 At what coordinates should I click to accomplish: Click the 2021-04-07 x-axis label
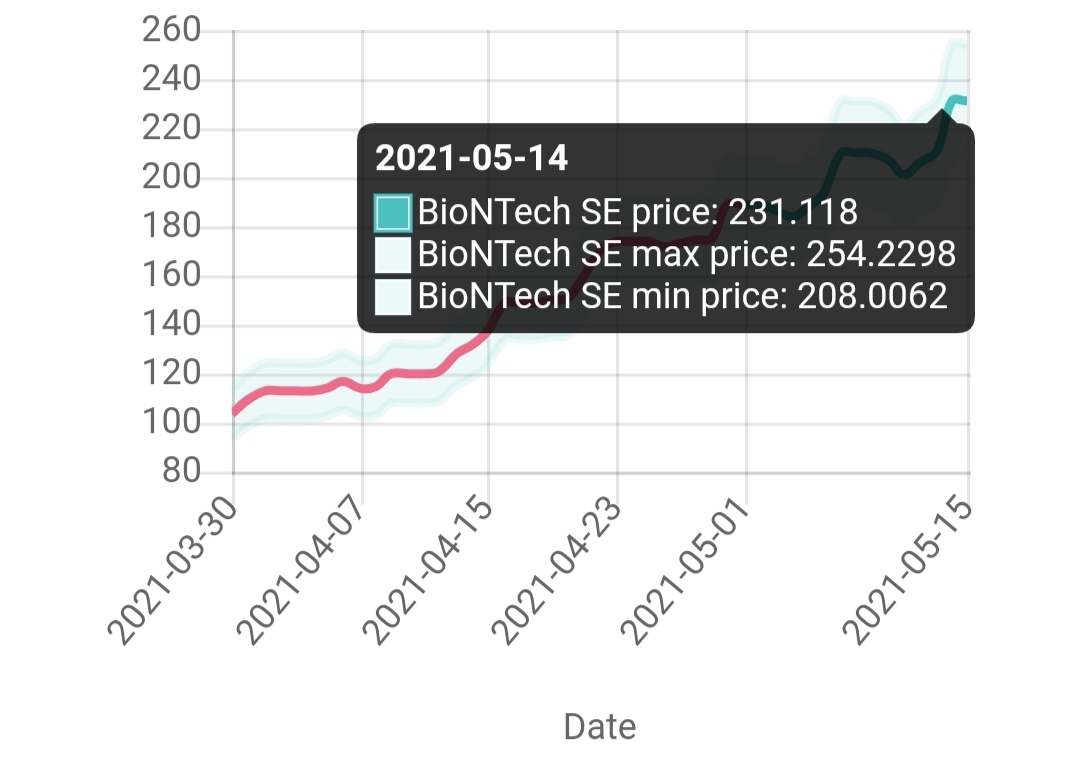tap(304, 572)
